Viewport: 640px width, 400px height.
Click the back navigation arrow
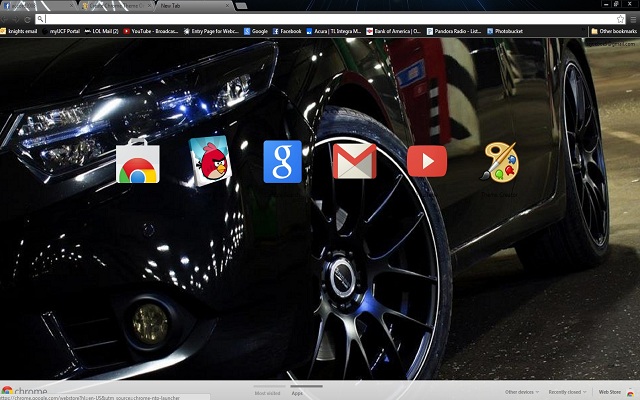tap(5, 19)
